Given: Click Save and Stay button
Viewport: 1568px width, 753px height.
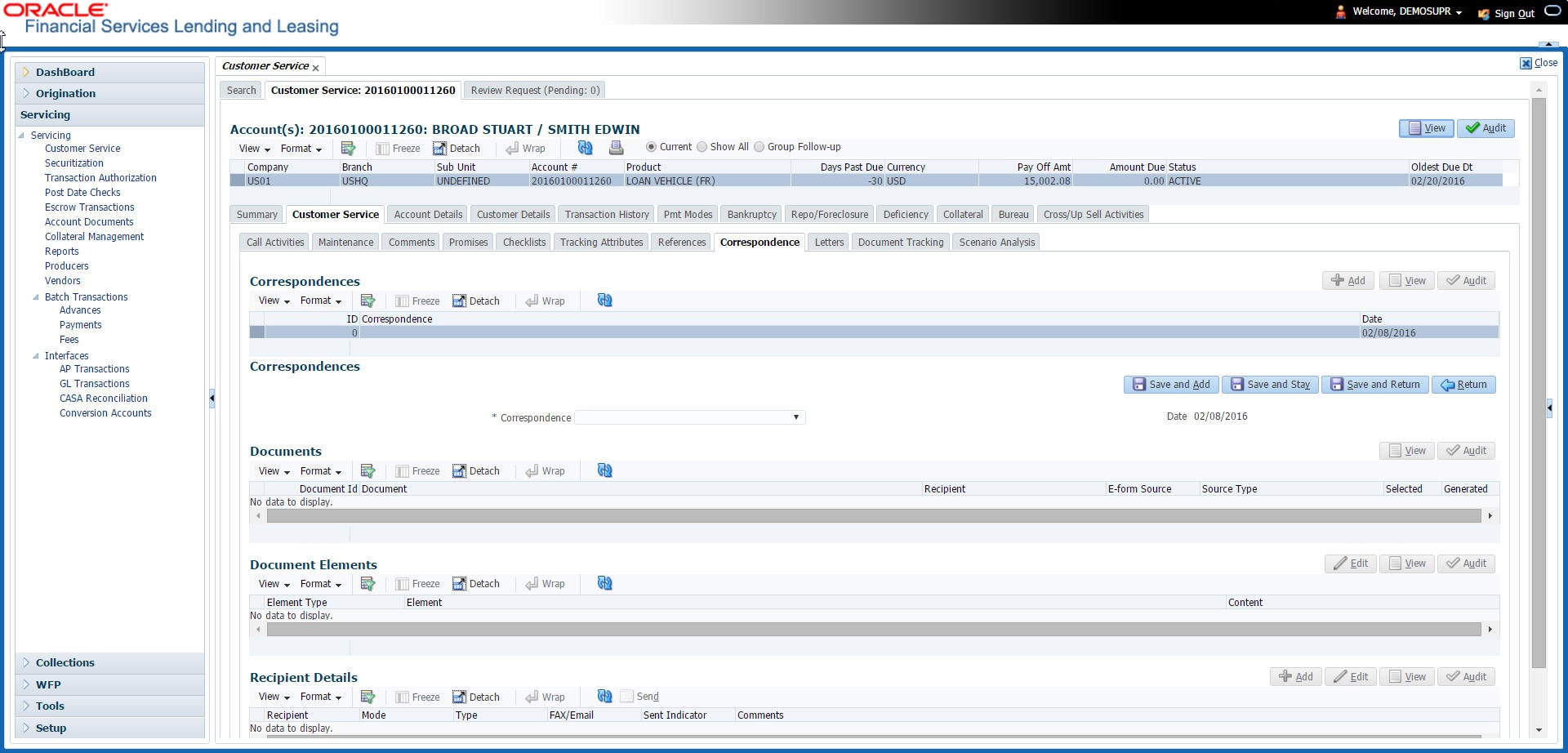Looking at the screenshot, I should pyautogui.click(x=1270, y=385).
